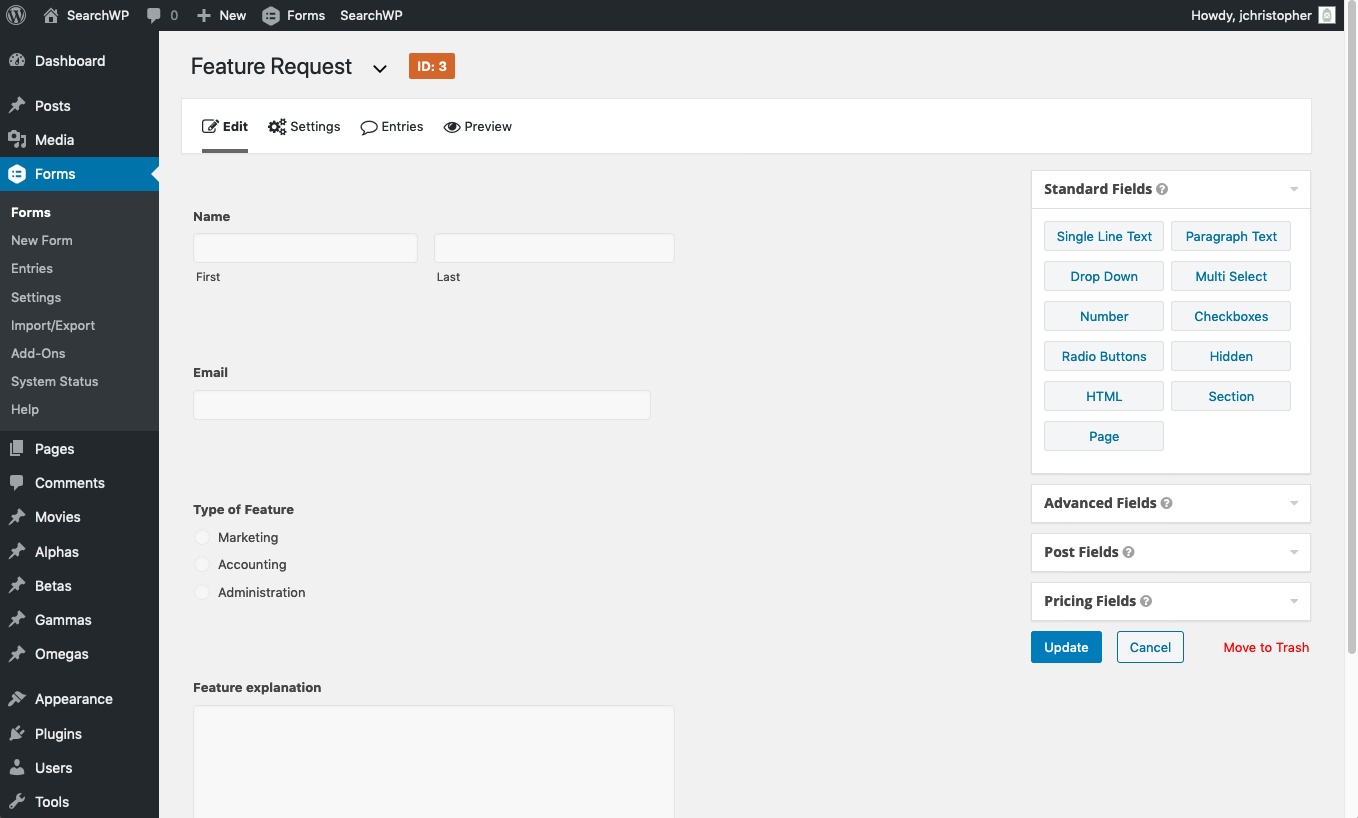The width and height of the screenshot is (1358, 818).
Task: Click the Comments icon in sidebar
Action: pyautogui.click(x=17, y=483)
